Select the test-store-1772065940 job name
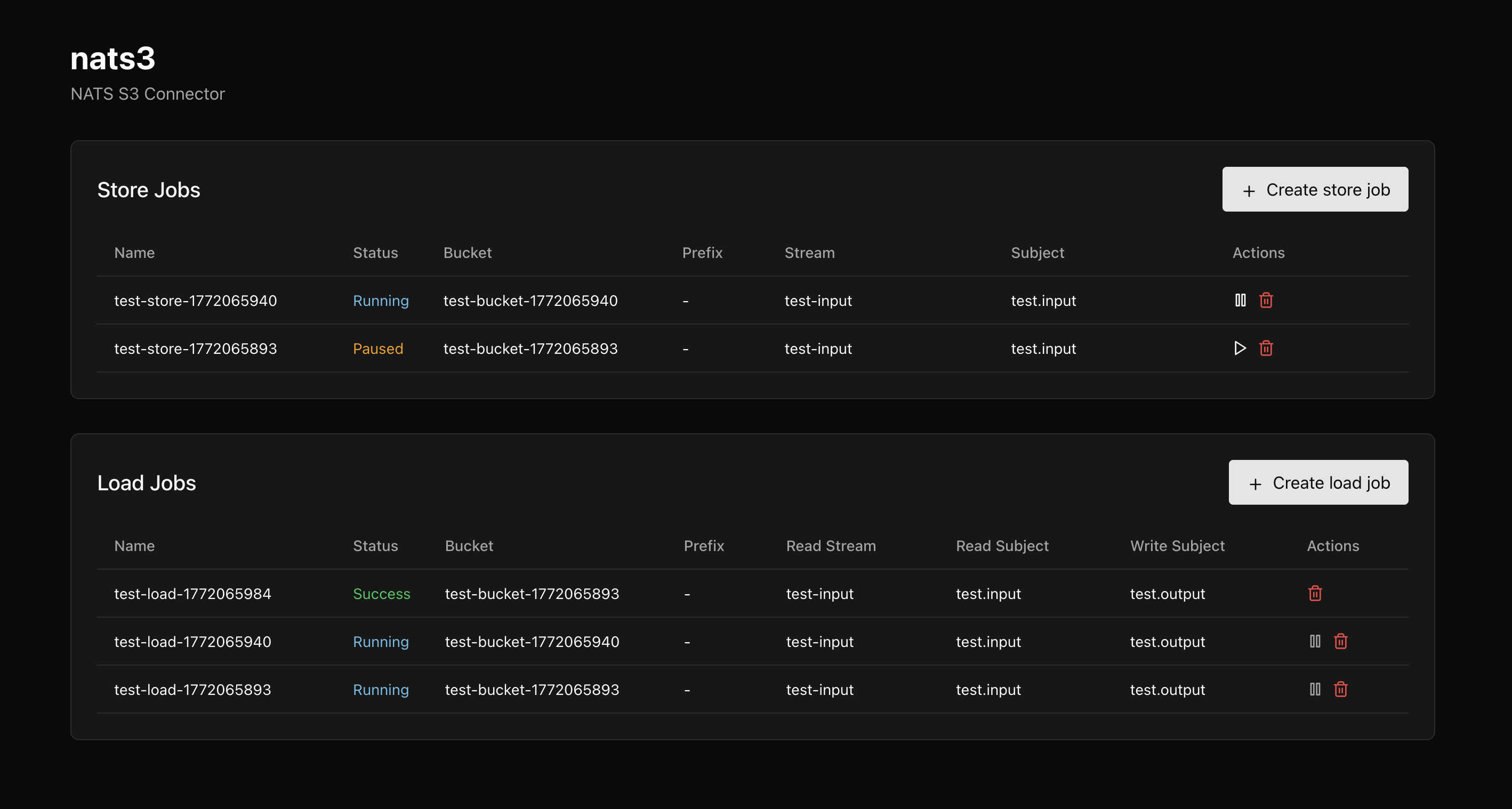1512x809 pixels. coord(196,301)
